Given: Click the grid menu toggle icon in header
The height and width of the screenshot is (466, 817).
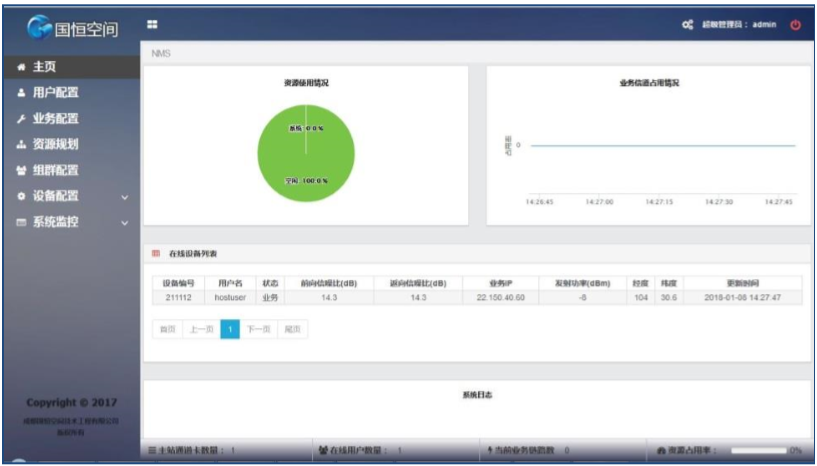Looking at the screenshot, I should coord(152,24).
